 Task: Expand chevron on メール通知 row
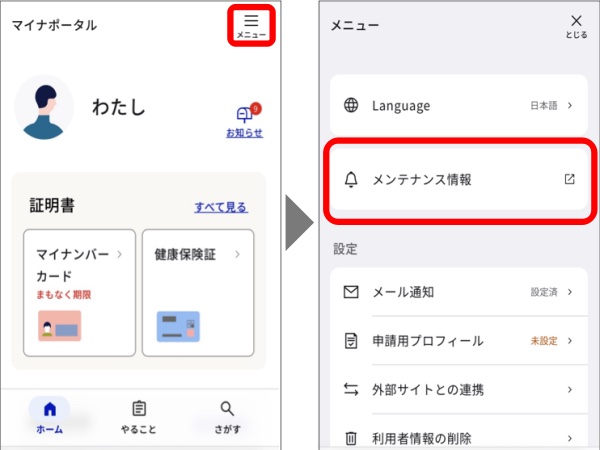pos(570,292)
